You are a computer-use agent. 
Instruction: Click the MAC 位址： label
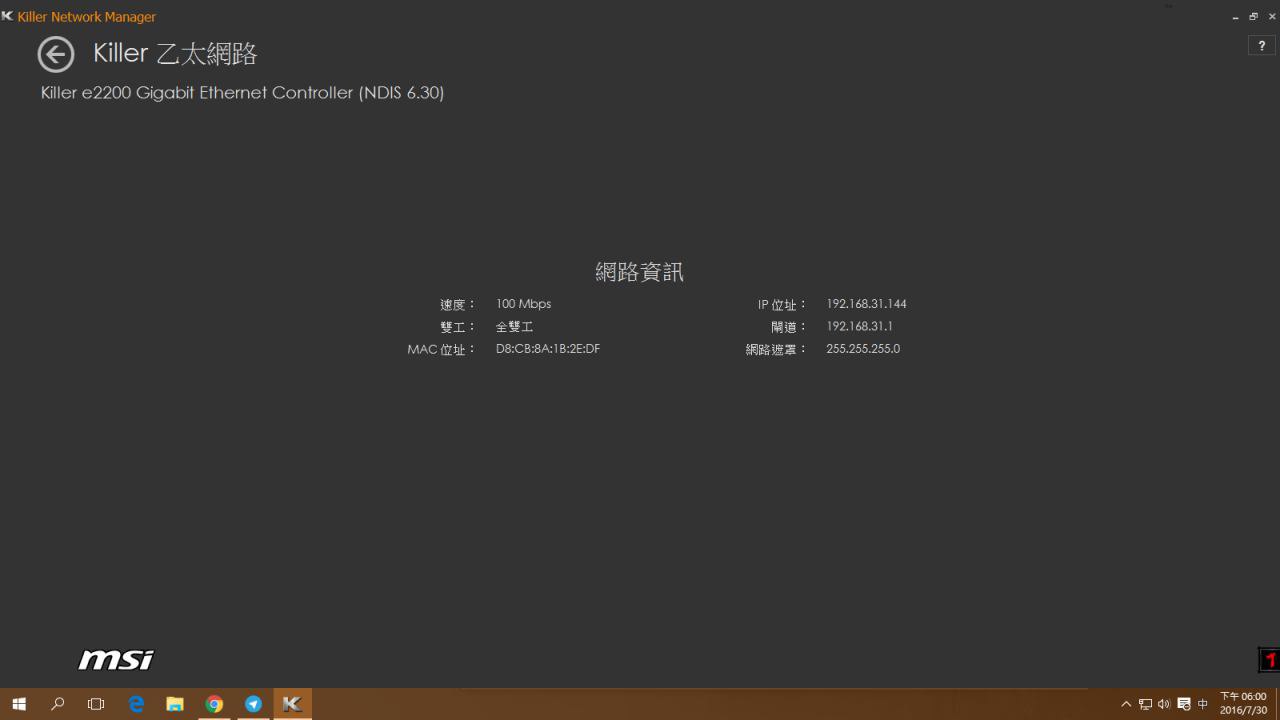[x=442, y=350]
